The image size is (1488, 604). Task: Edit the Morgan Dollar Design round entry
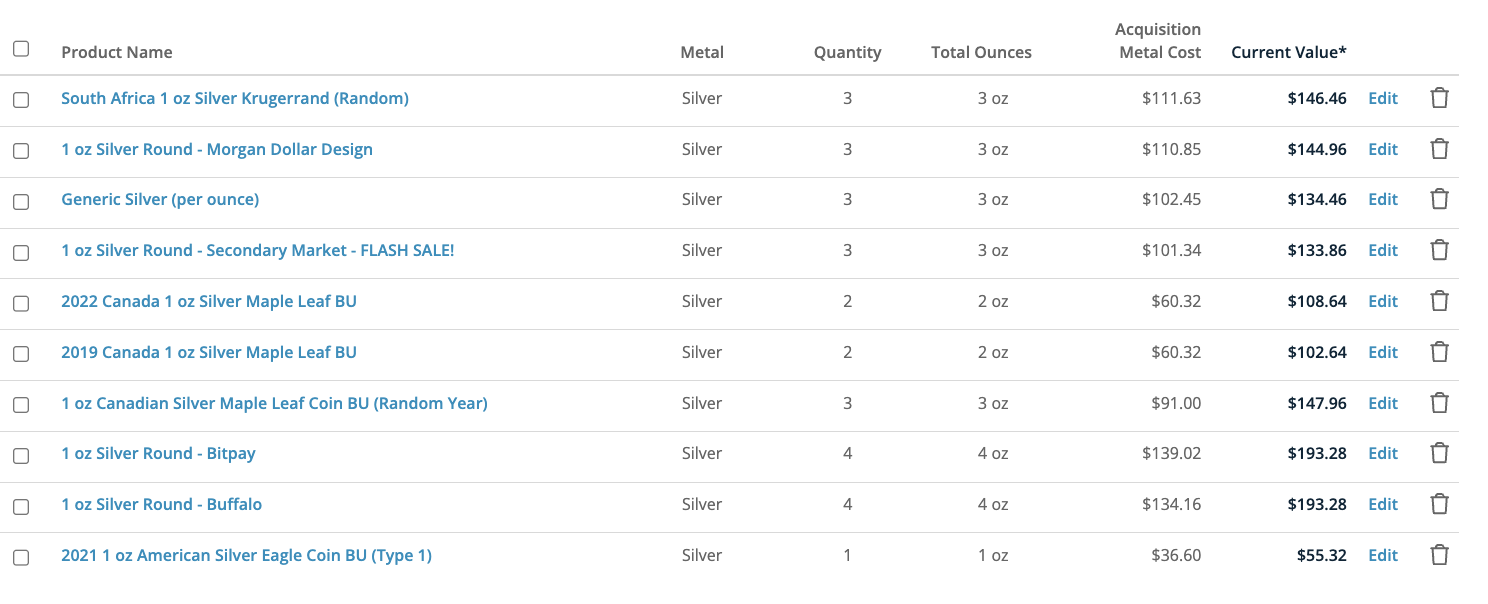pyautogui.click(x=1383, y=149)
